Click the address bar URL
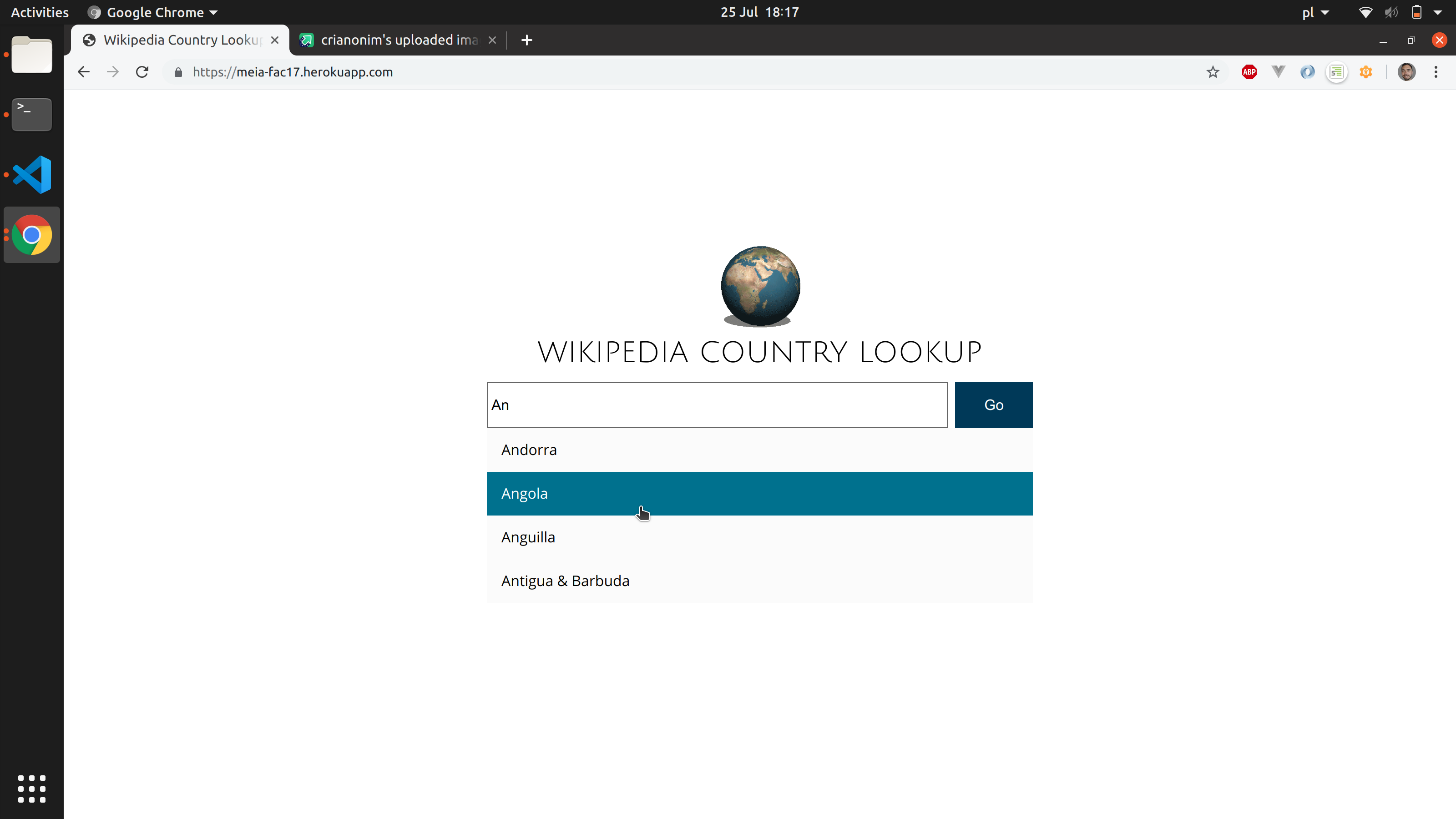This screenshot has height=819, width=1456. pos(293,72)
